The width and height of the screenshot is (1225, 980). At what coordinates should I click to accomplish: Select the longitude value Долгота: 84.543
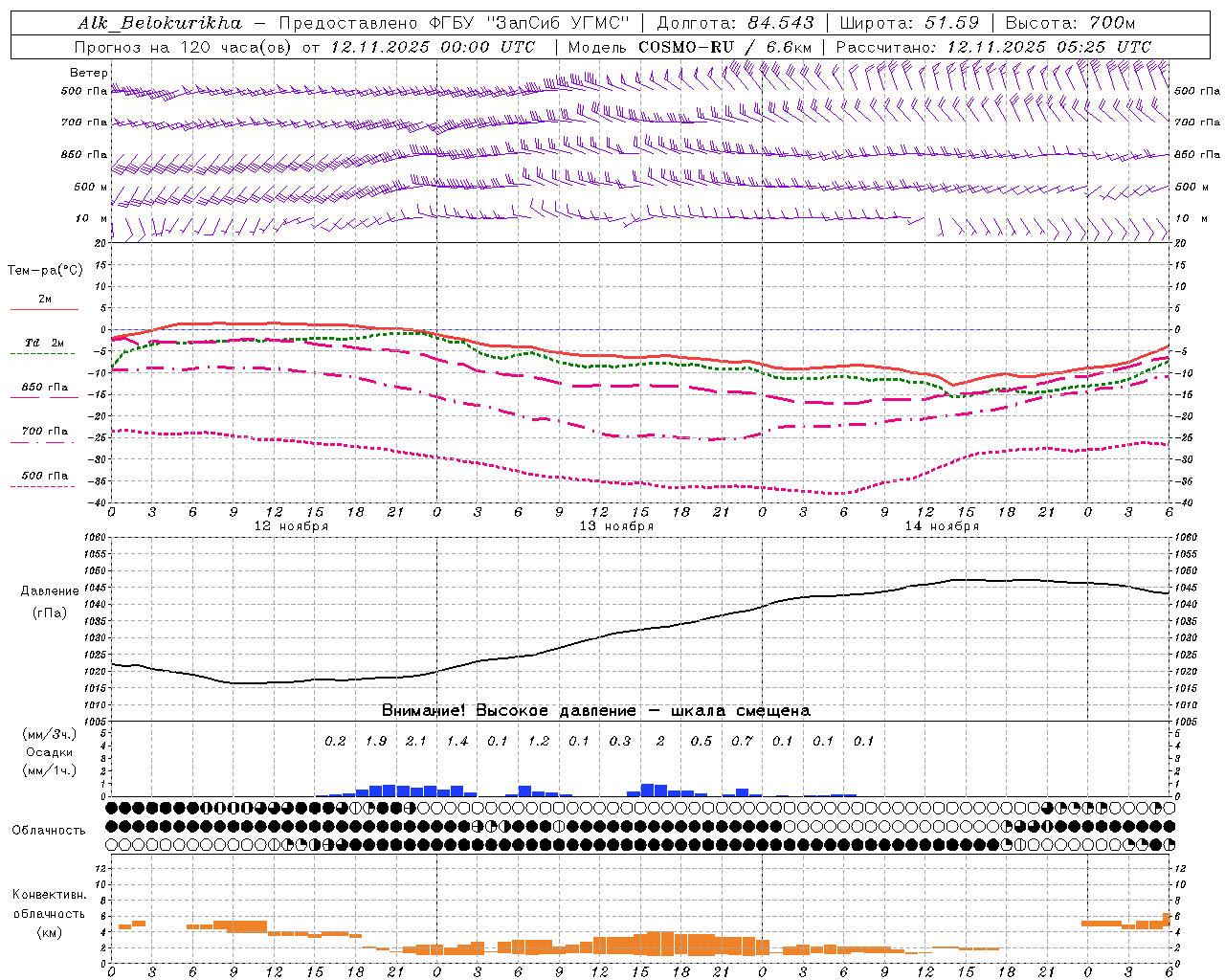pyautogui.click(x=736, y=23)
